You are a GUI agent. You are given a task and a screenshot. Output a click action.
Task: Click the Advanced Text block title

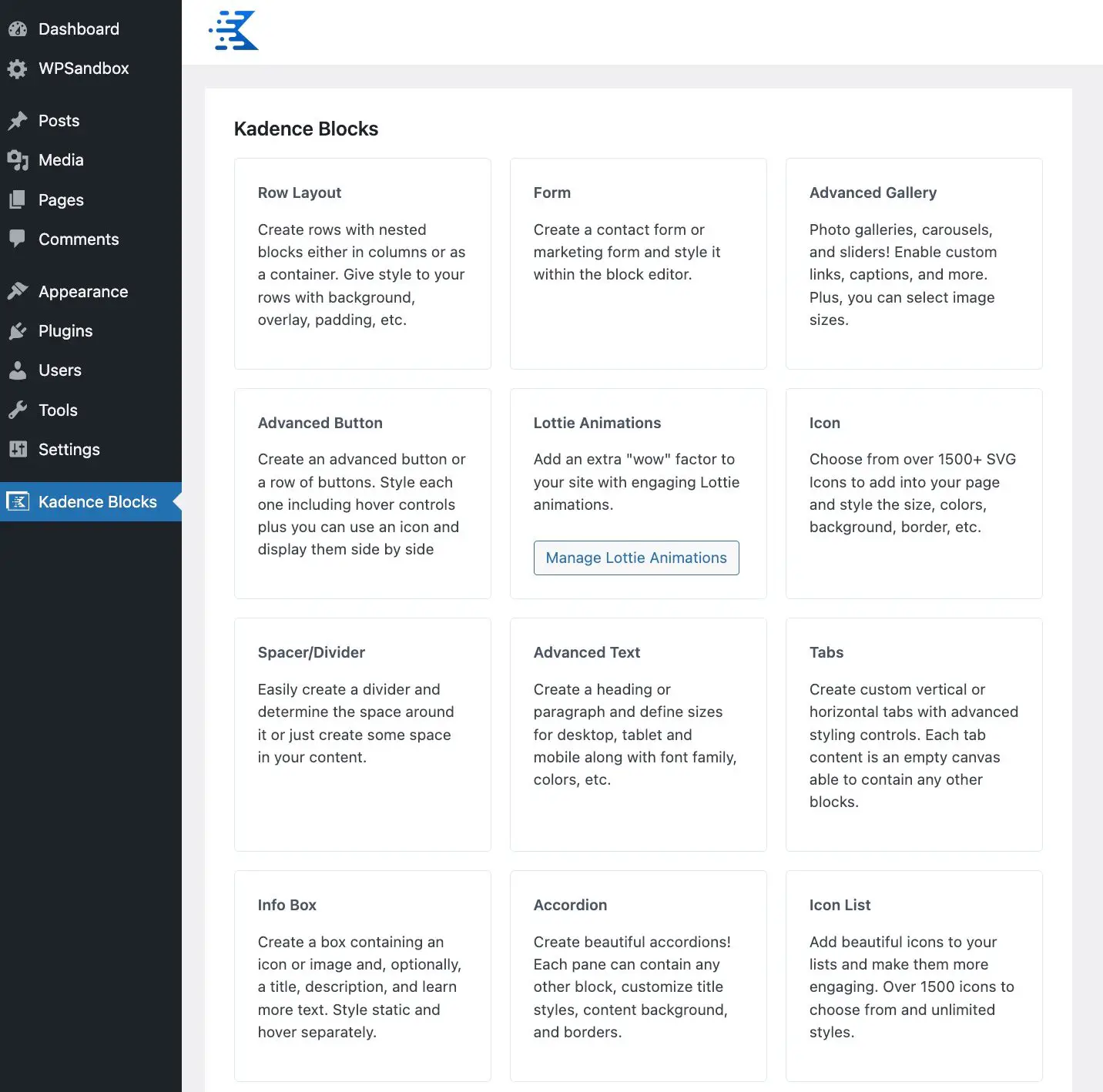point(587,652)
